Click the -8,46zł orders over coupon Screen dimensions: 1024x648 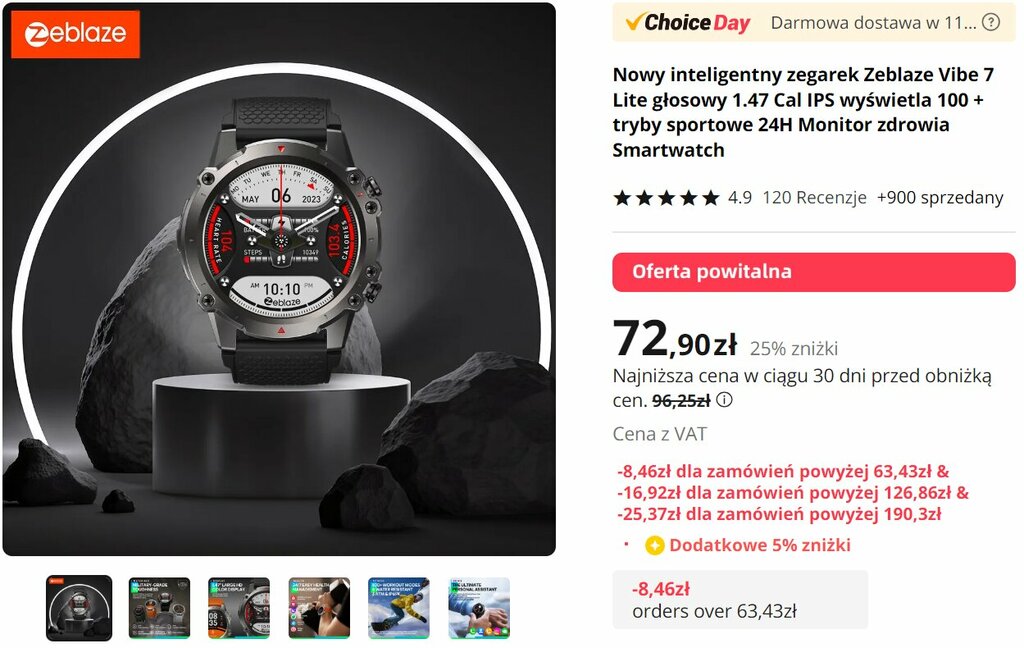741,600
